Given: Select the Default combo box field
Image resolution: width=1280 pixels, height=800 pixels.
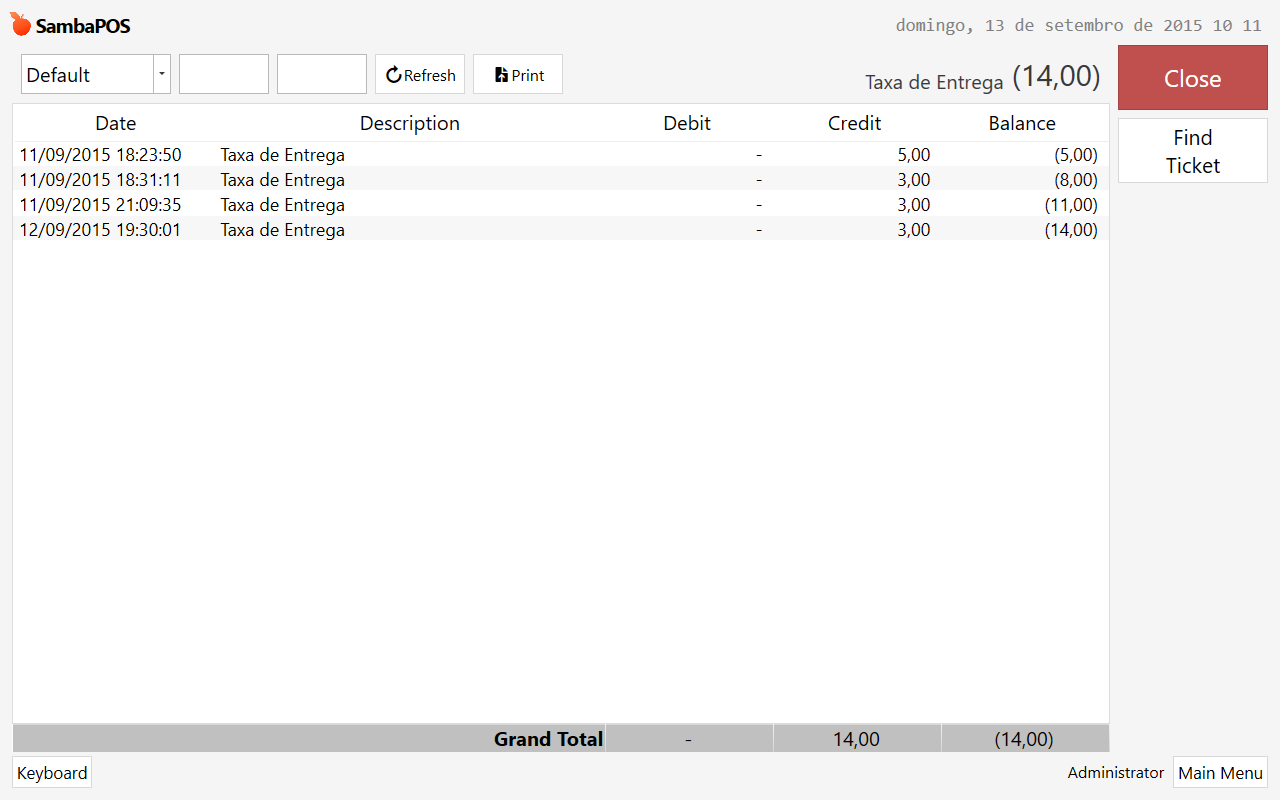Looking at the screenshot, I should pos(96,75).
